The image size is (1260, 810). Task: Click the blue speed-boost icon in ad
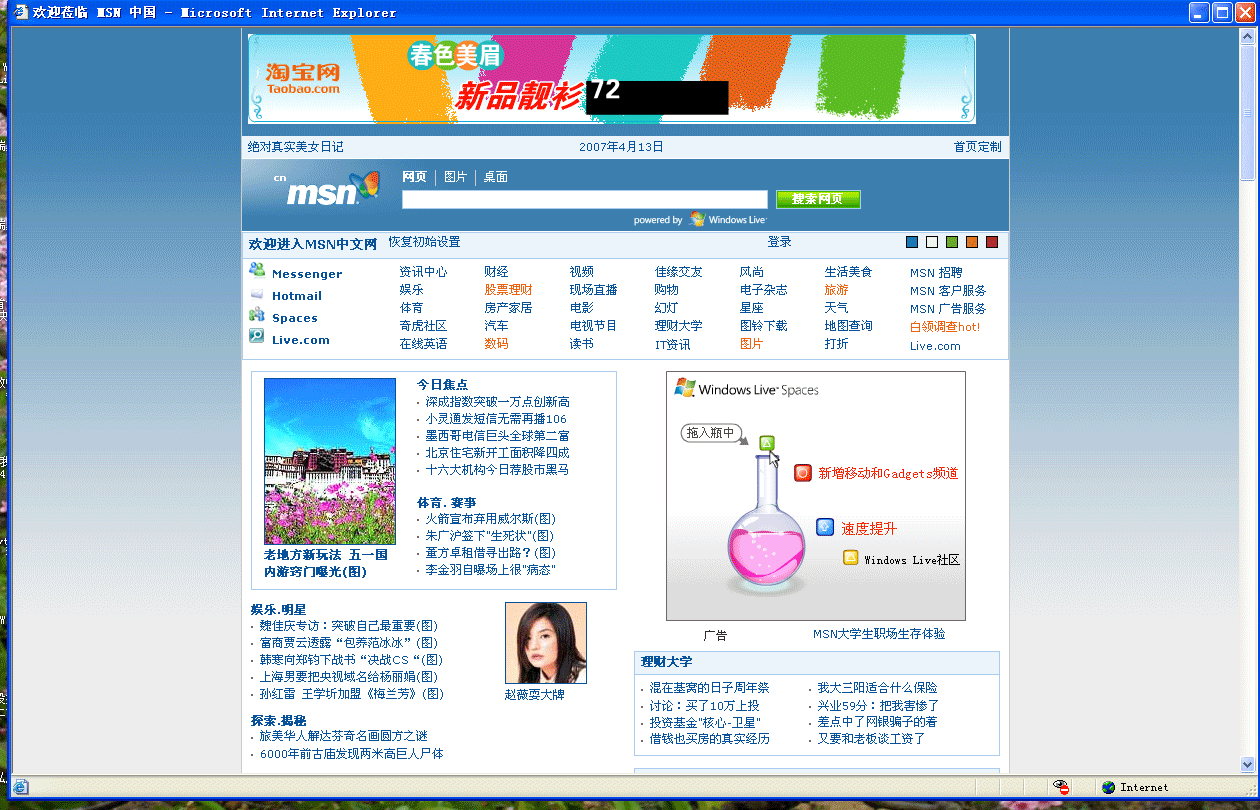(x=825, y=527)
